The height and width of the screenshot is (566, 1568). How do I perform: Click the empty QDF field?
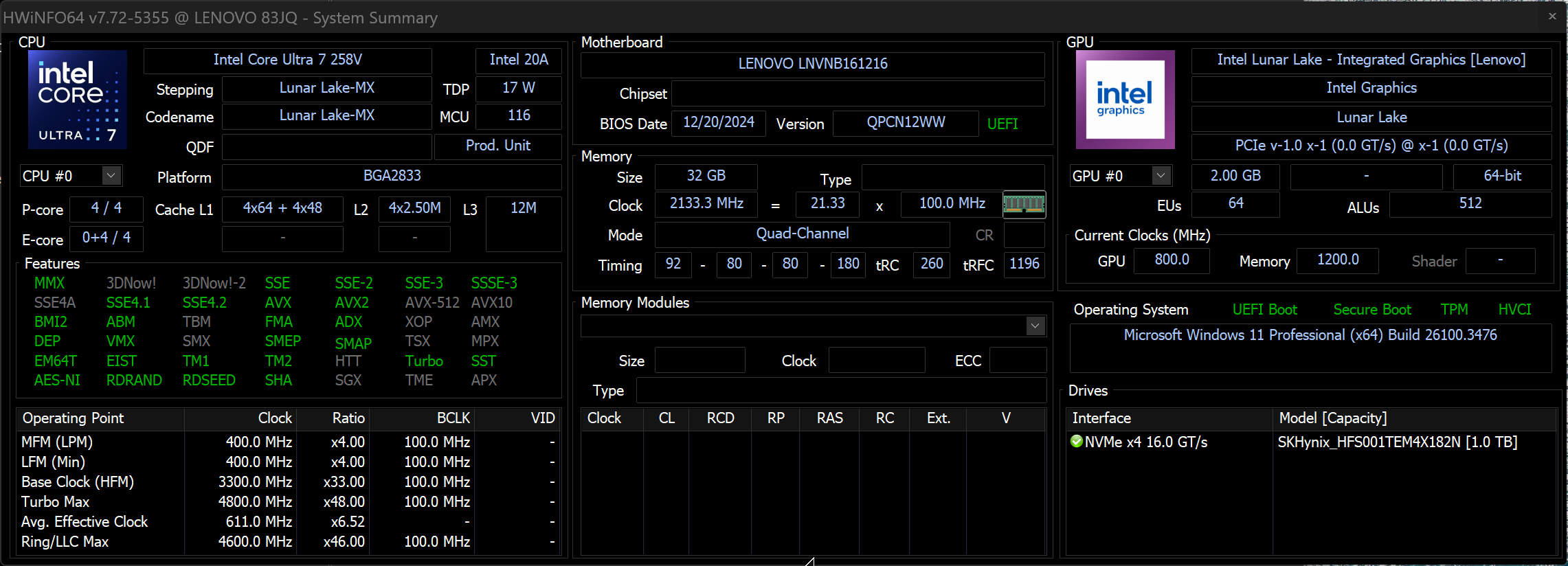coord(327,146)
